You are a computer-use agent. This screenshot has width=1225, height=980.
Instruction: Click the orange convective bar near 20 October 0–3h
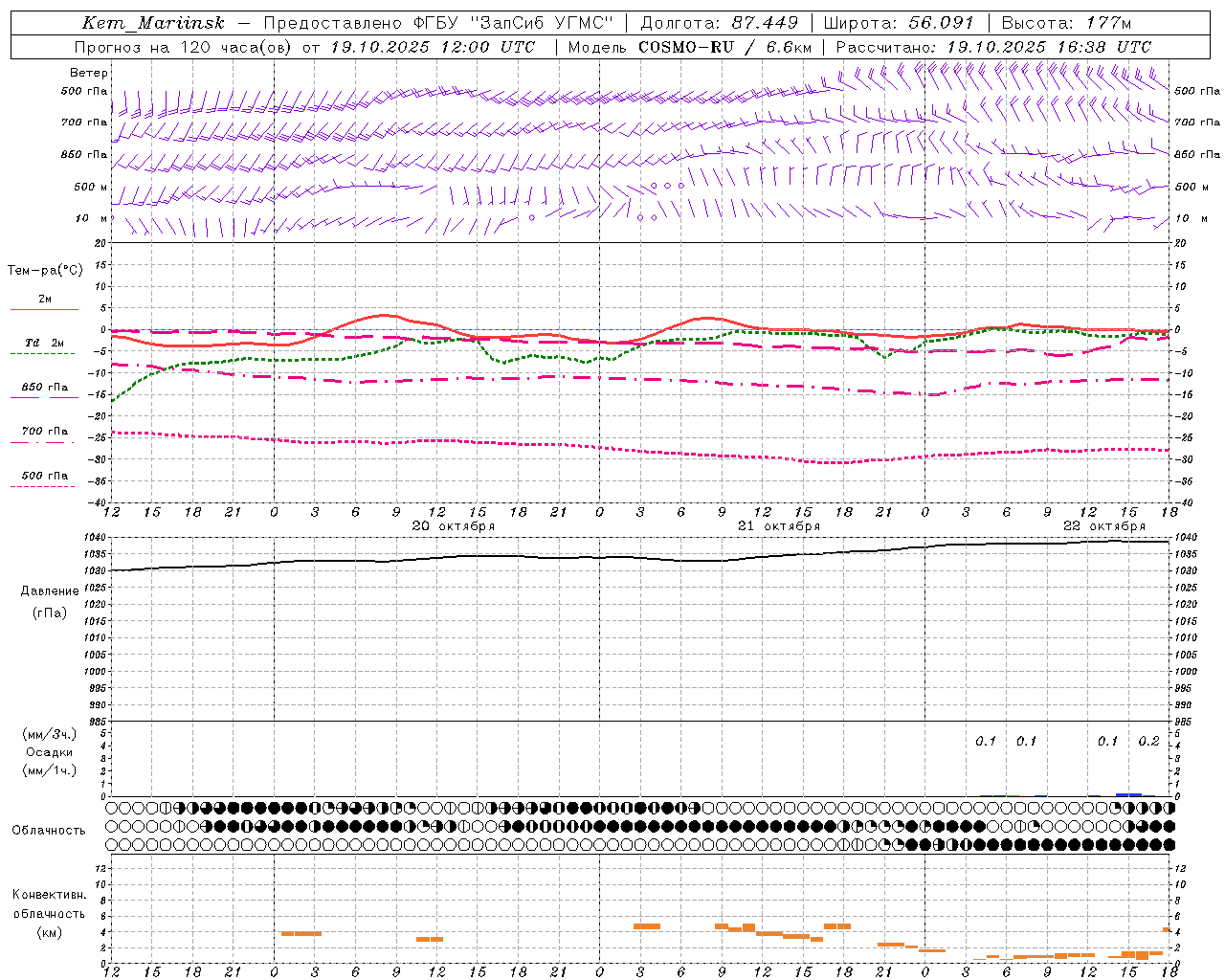[x=301, y=933]
